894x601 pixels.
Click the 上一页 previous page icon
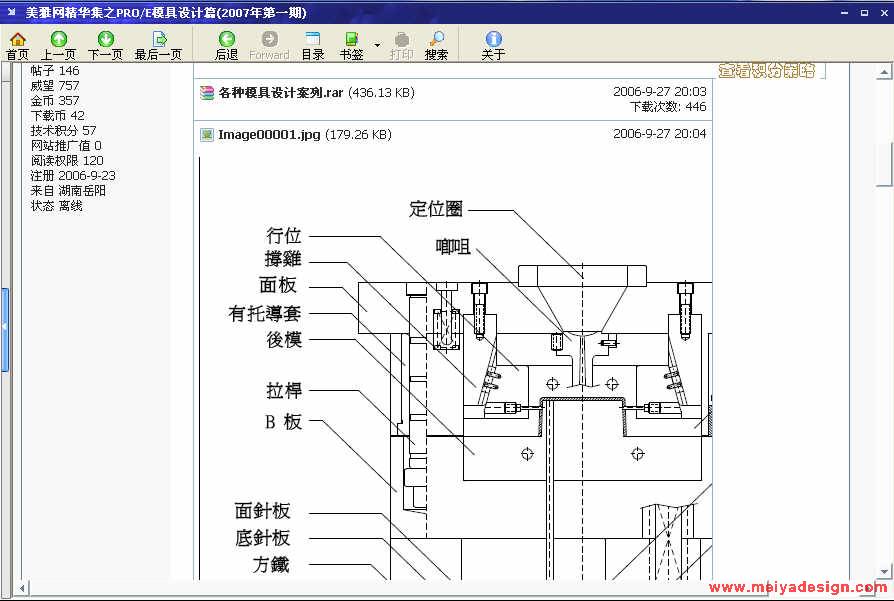(x=58, y=45)
